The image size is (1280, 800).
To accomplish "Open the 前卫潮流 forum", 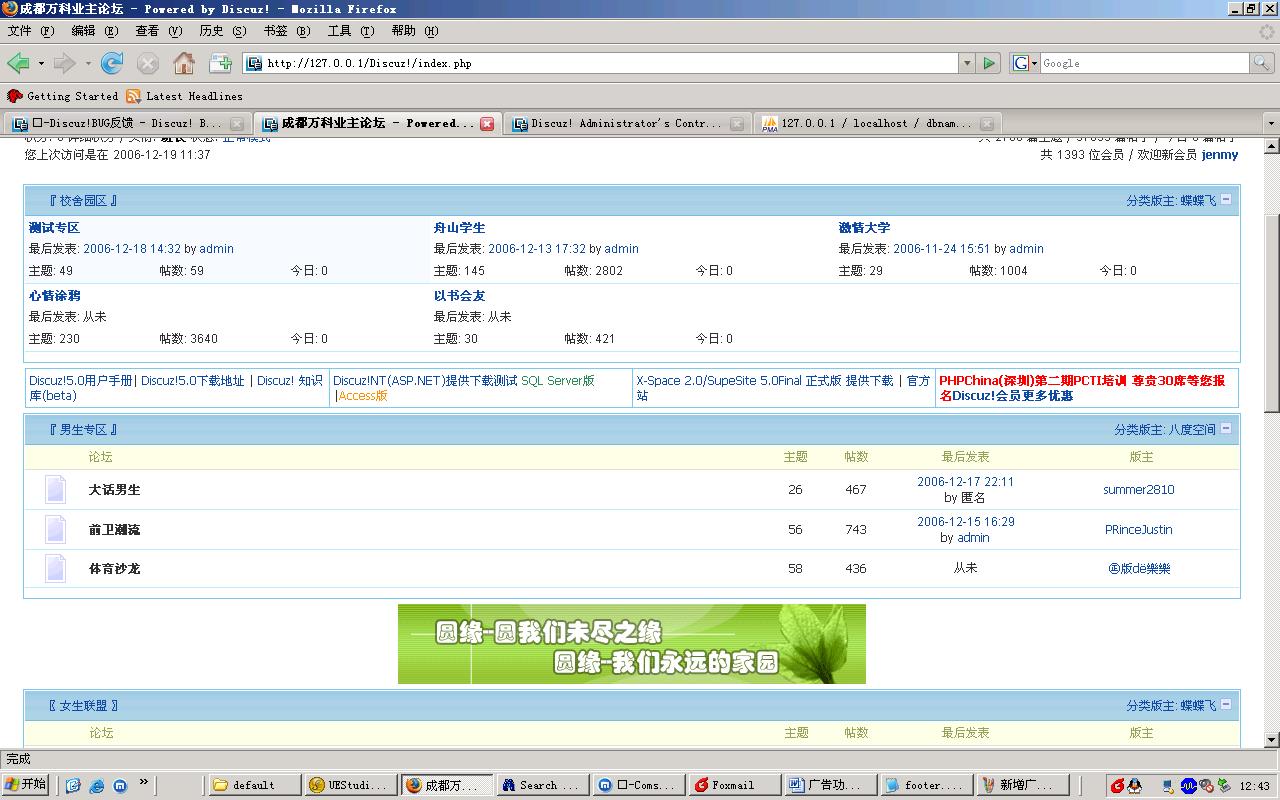I will point(114,530).
